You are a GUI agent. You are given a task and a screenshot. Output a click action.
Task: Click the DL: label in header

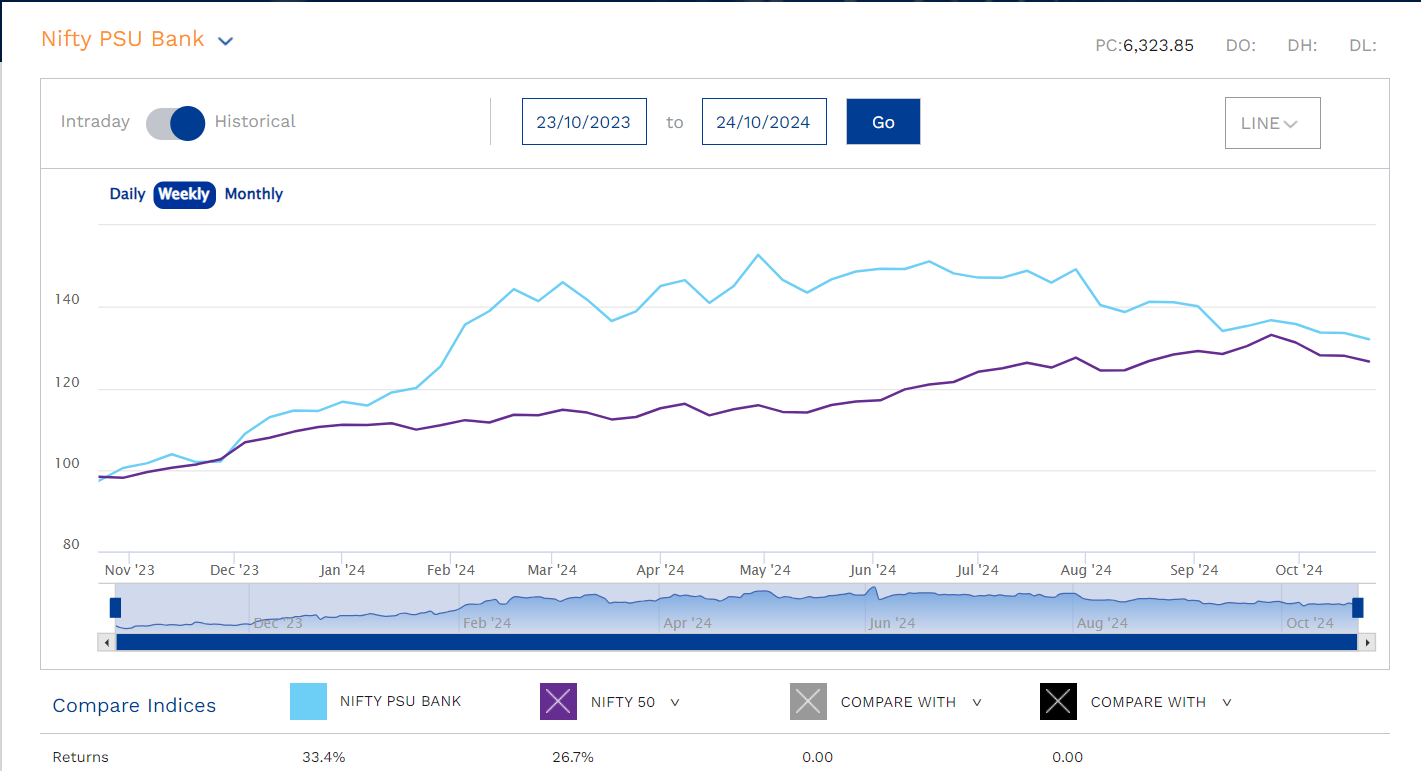click(1363, 46)
